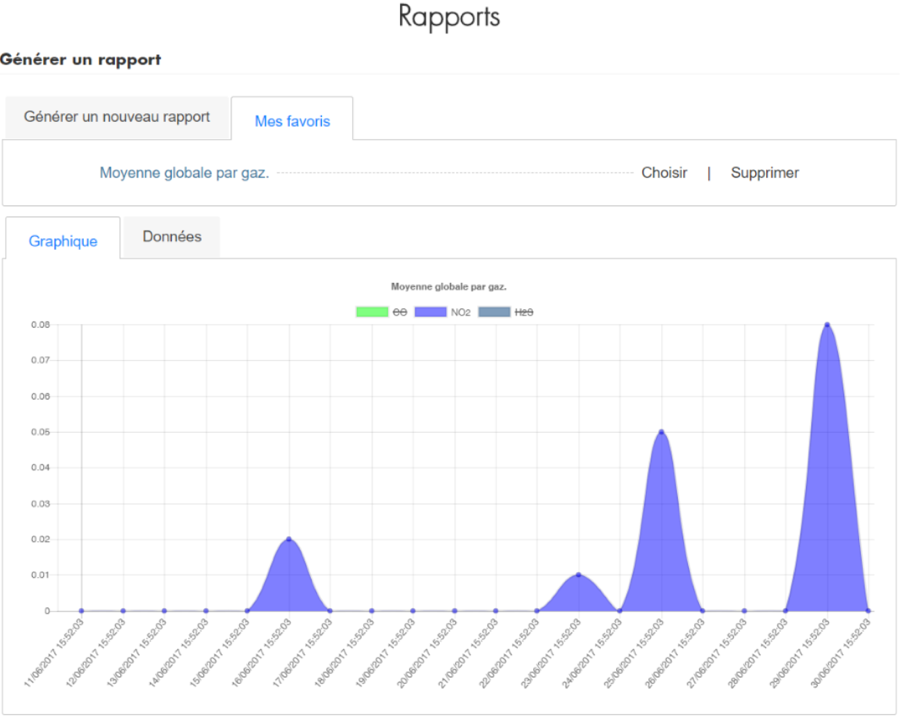Image resolution: width=904 pixels, height=725 pixels.
Task: Toggle the CO green legend swatch
Action: 372,312
